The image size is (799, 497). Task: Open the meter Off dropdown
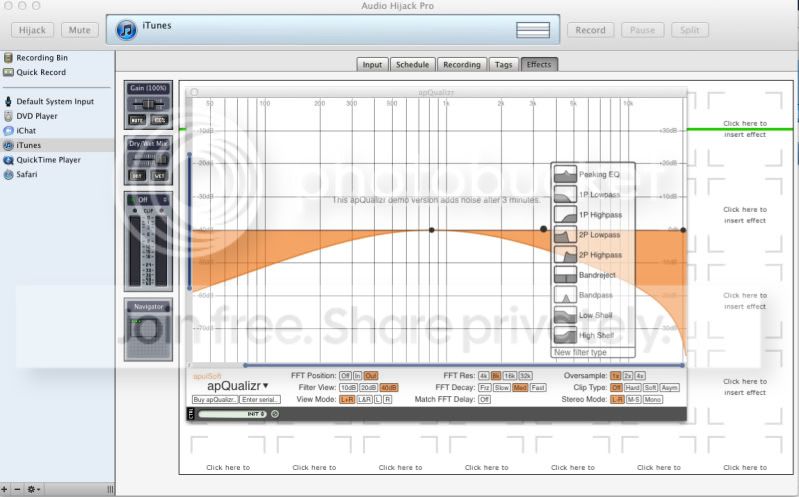(148, 199)
